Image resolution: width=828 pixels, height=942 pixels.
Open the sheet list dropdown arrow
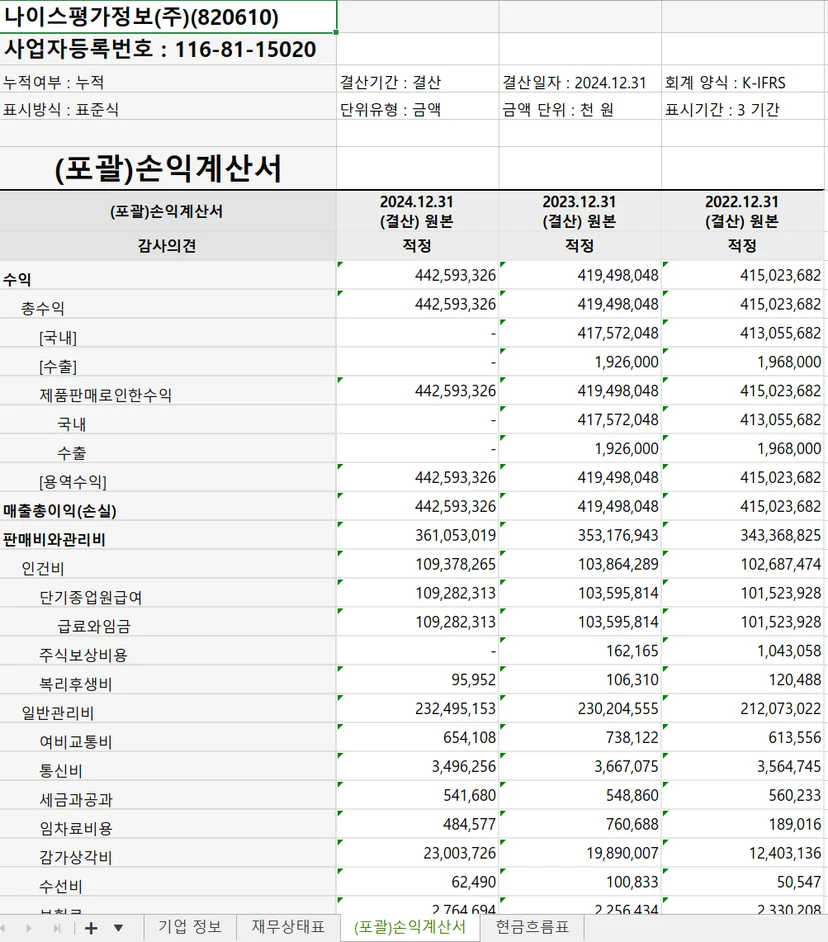coord(118,928)
